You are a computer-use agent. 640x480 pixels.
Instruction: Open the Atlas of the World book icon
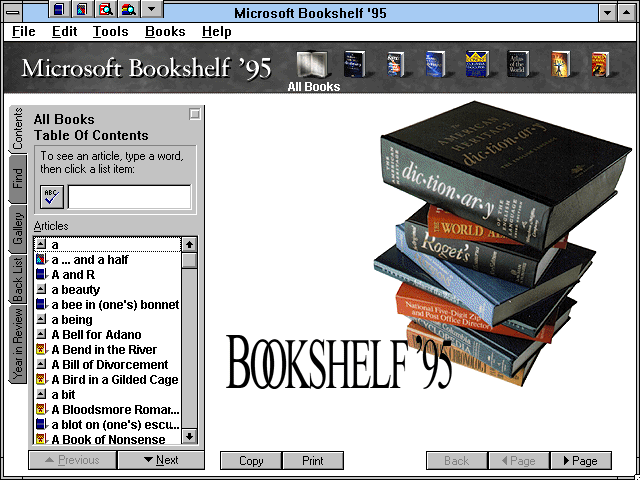tap(518, 64)
